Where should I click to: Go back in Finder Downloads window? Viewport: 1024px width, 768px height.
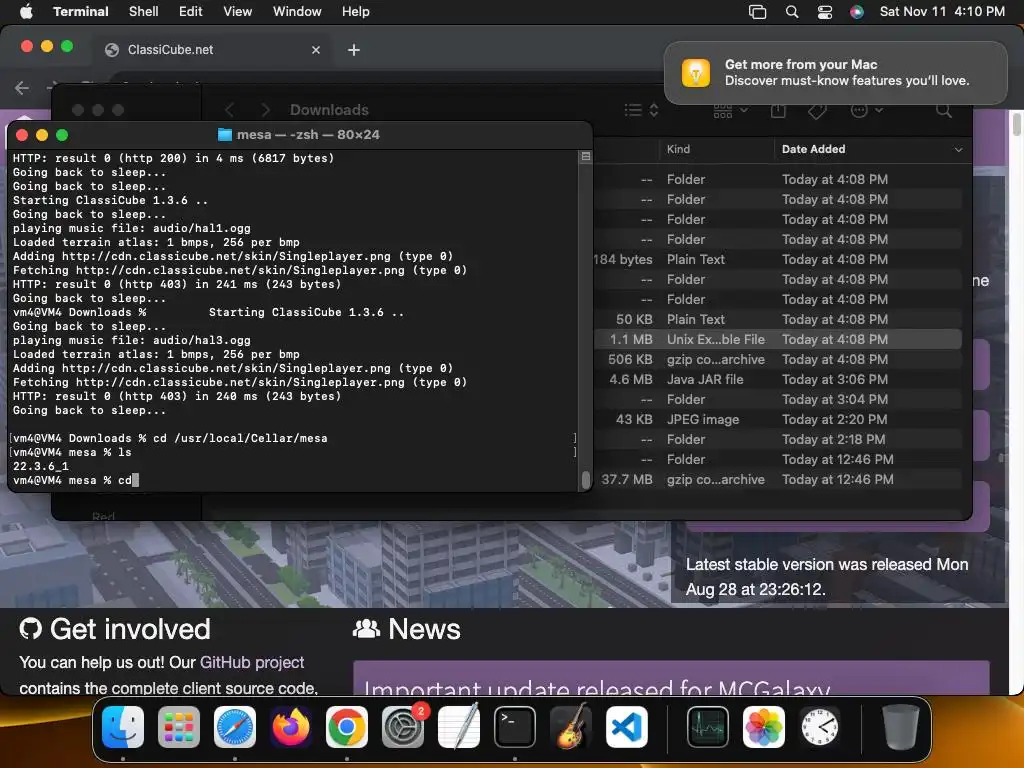[x=230, y=110]
